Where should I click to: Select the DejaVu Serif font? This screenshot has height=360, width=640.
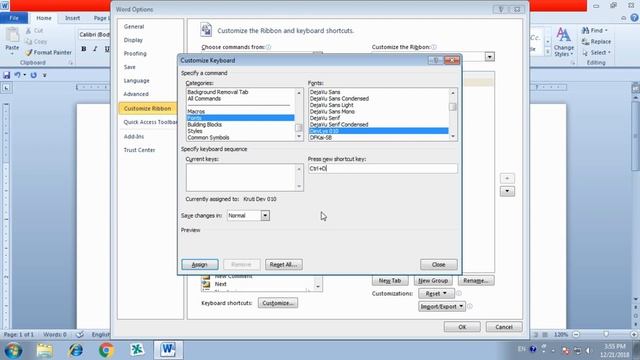click(325, 118)
